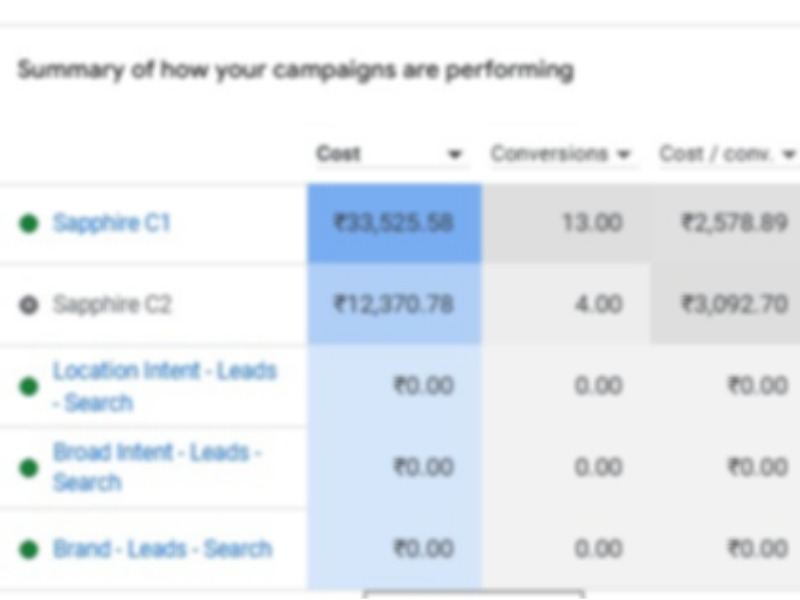This screenshot has width=800, height=600.
Task: Click the campaigns performance summary heading
Action: pyautogui.click(x=295, y=71)
